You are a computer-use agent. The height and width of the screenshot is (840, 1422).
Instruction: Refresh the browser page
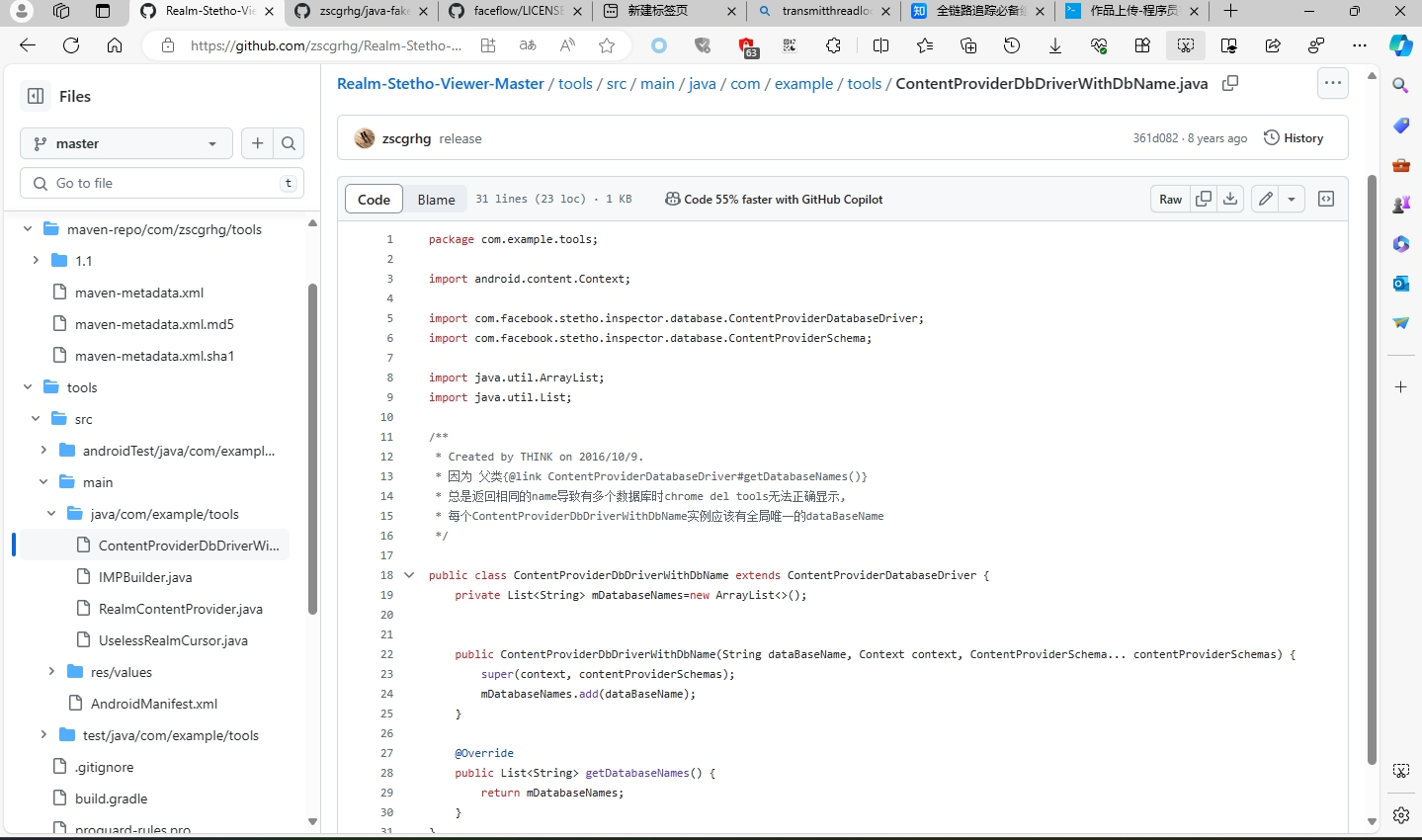(x=71, y=45)
